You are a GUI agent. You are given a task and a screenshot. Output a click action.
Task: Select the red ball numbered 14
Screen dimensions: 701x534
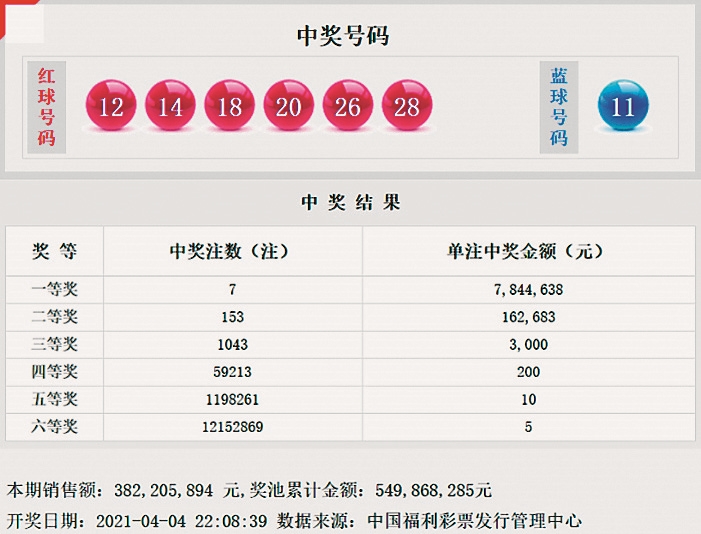coord(171,105)
